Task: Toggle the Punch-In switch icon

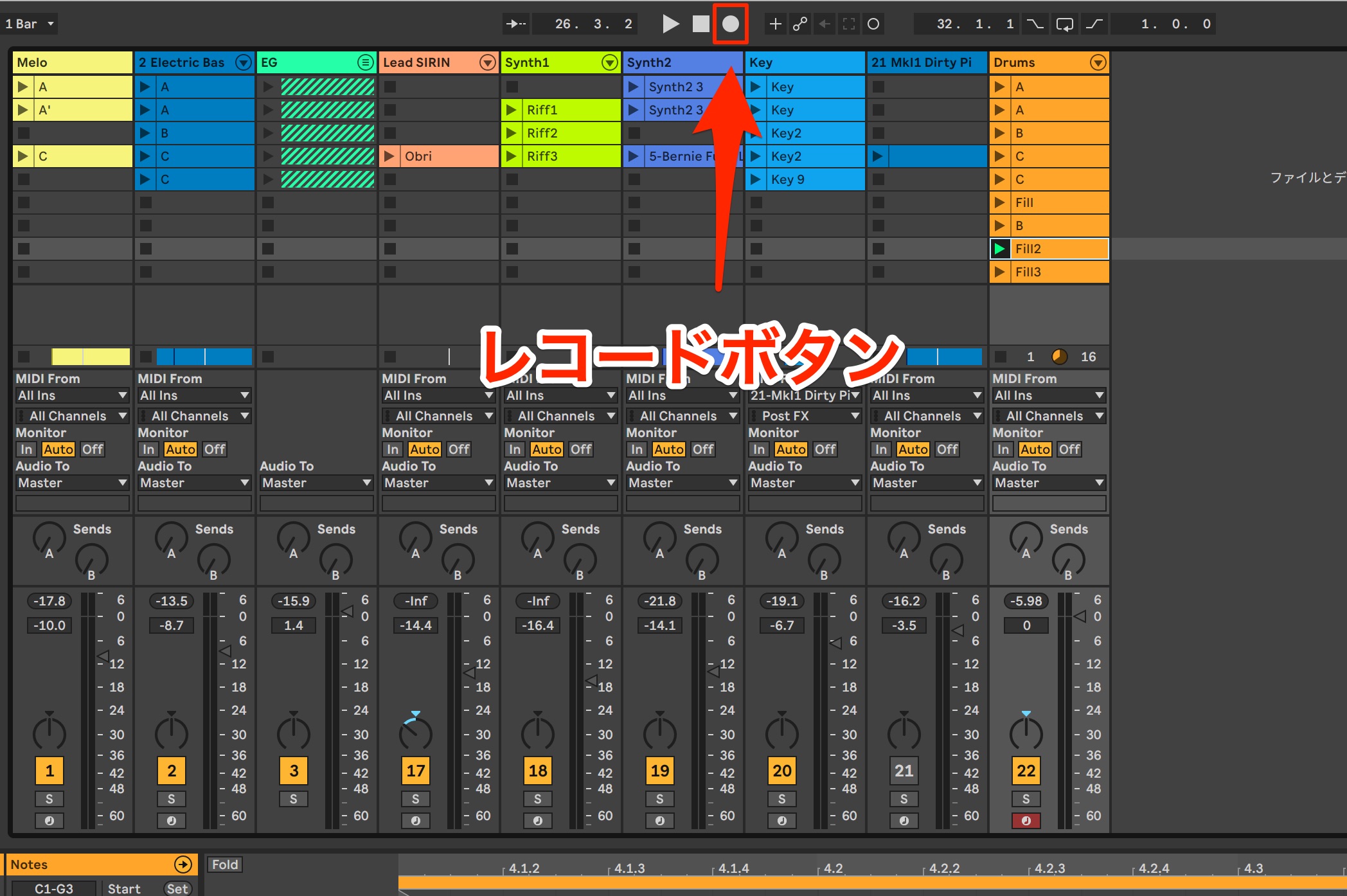Action: coord(1035,24)
